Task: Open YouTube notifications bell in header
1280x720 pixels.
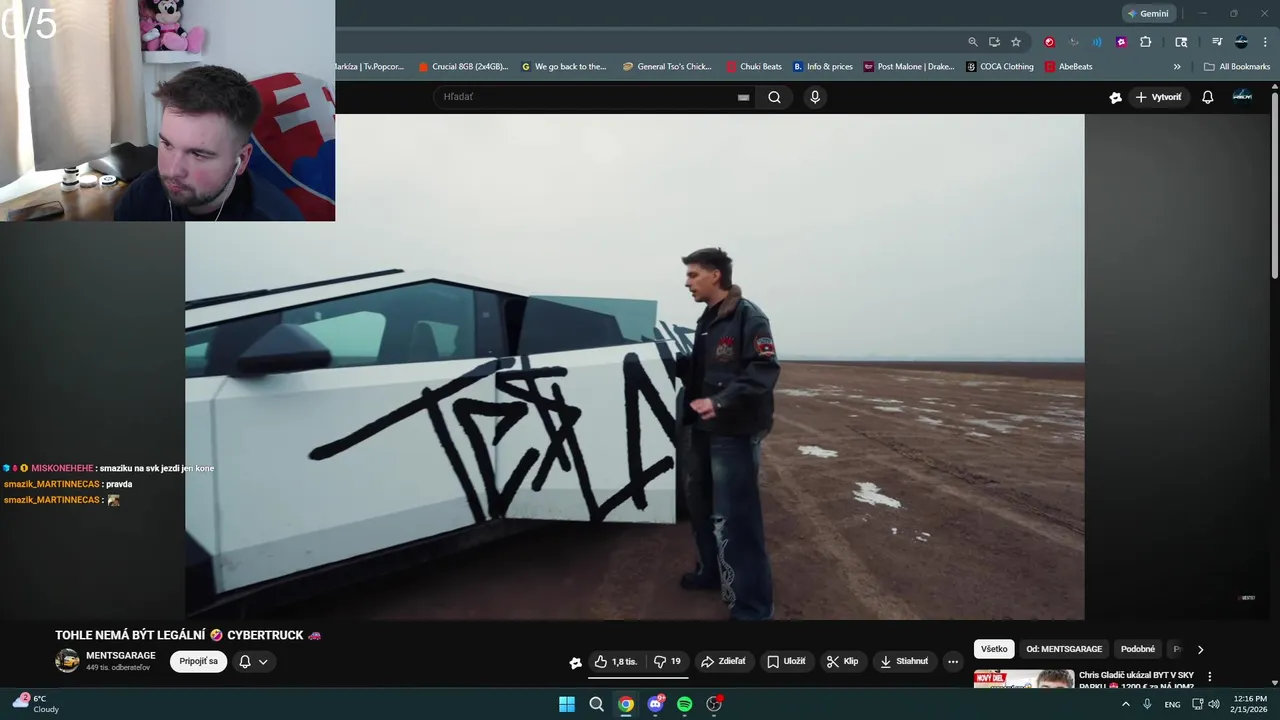Action: [1207, 97]
